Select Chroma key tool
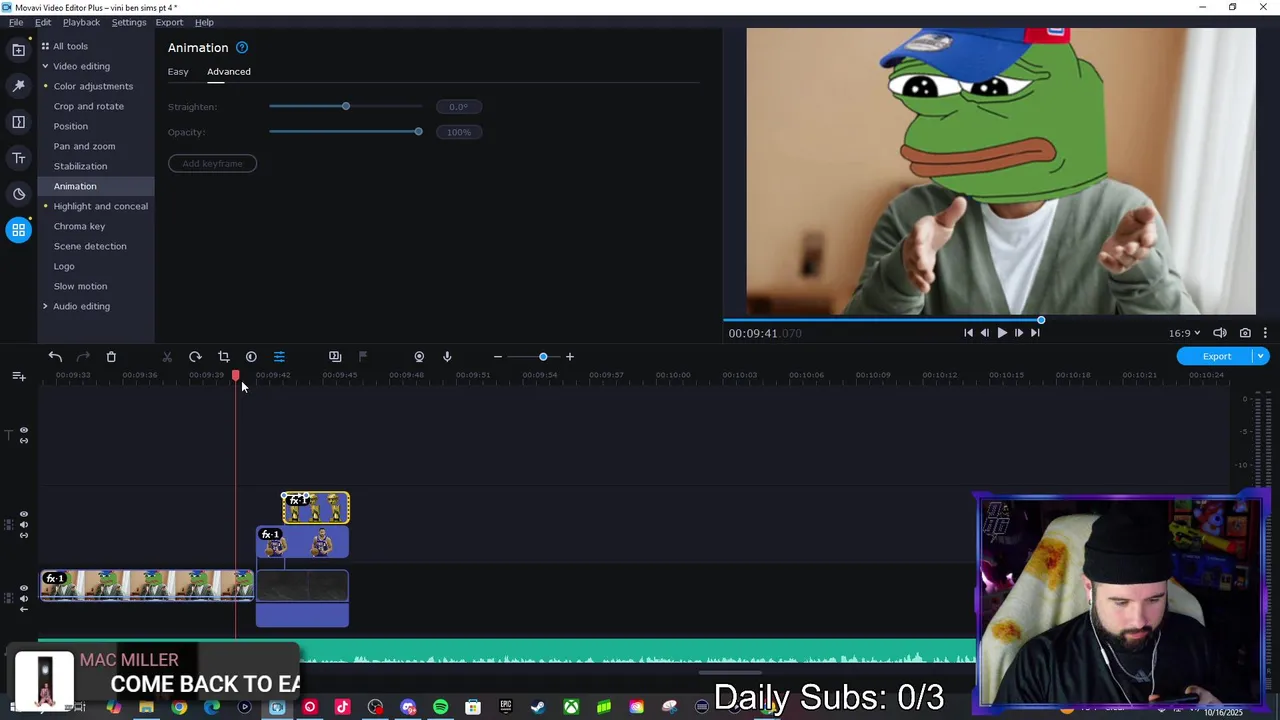Image resolution: width=1280 pixels, height=720 pixels. pos(79,226)
